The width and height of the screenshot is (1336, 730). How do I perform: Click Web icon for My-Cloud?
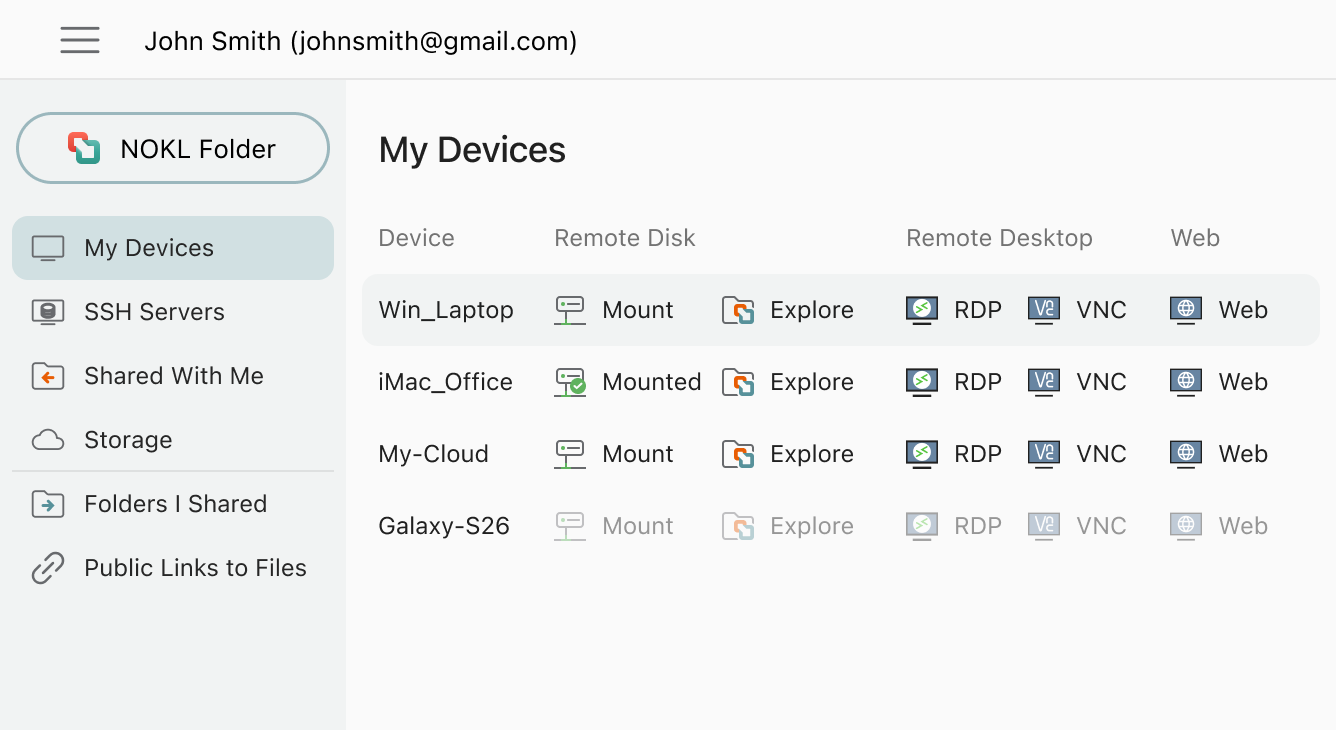tap(1186, 454)
